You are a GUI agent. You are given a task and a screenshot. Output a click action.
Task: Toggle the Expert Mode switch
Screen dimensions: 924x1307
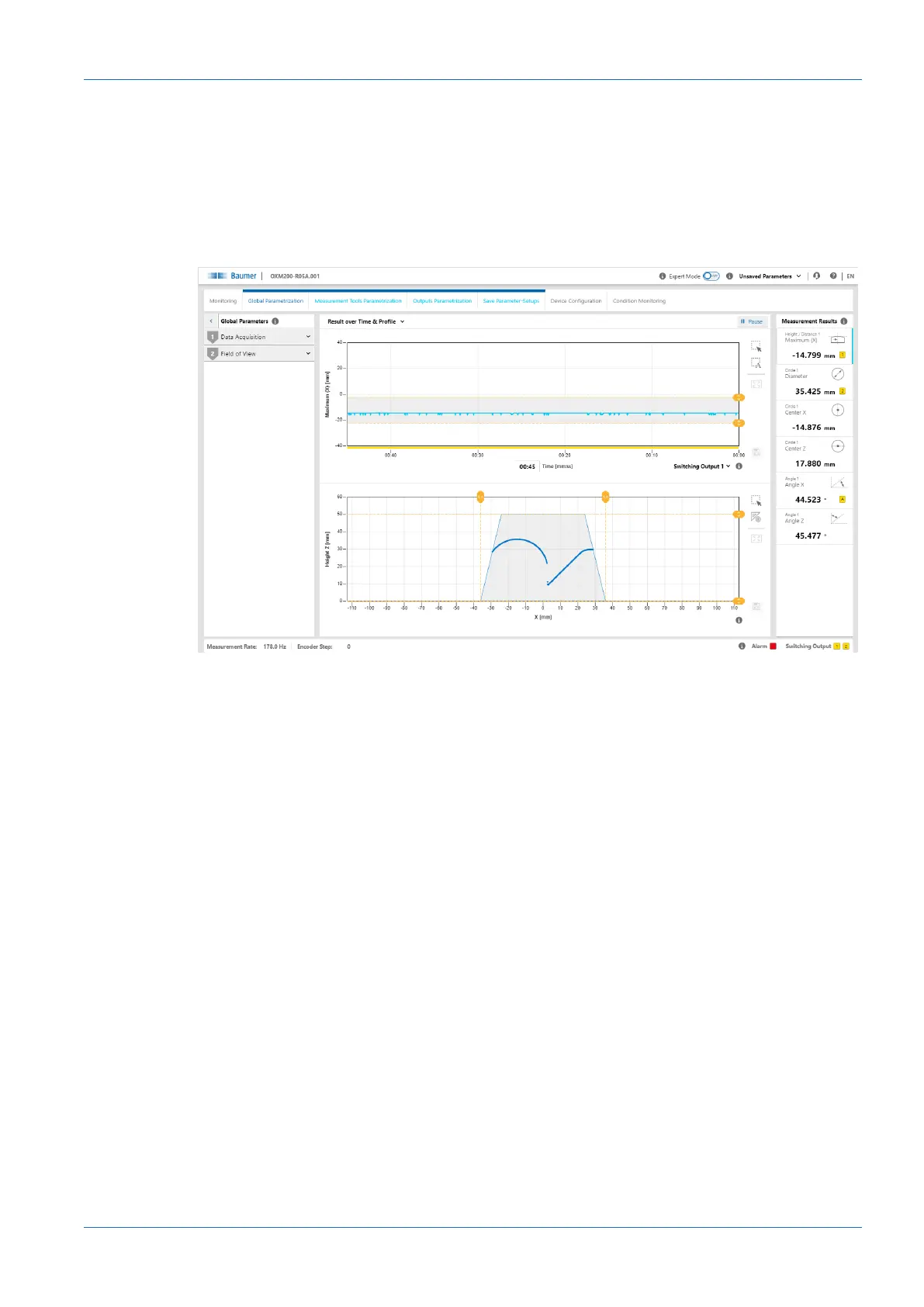[711, 276]
